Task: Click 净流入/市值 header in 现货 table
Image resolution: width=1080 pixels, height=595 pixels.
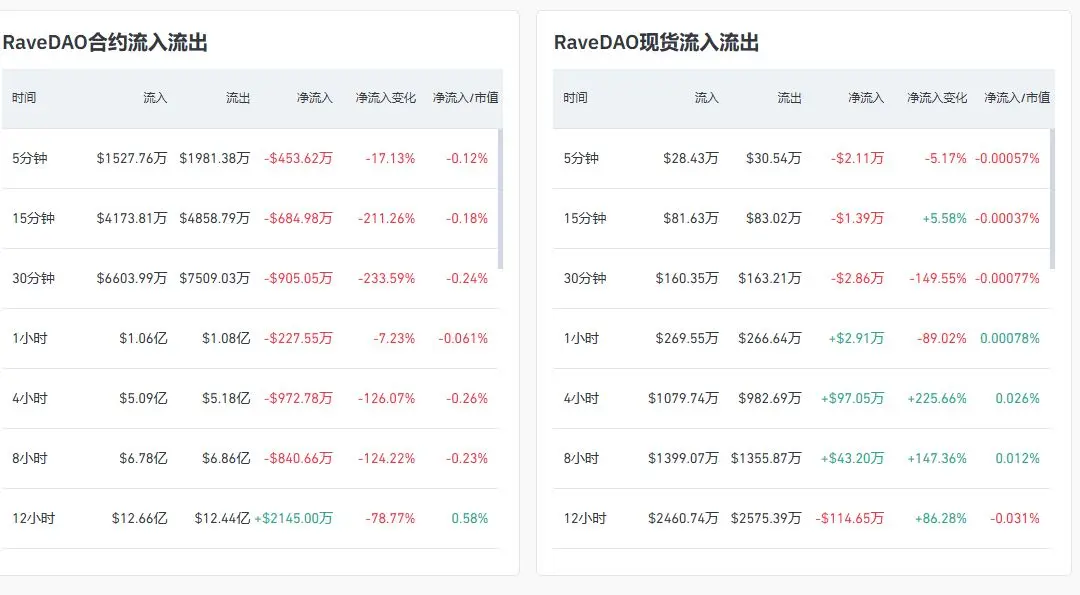Action: click(1017, 98)
